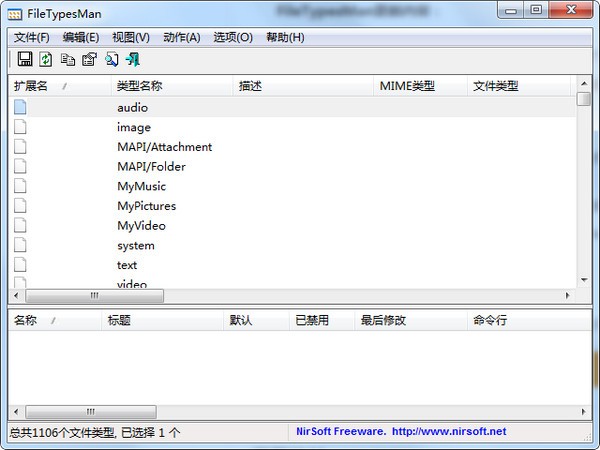
Task: Click the Refresh toolbar icon
Action: [x=46, y=59]
